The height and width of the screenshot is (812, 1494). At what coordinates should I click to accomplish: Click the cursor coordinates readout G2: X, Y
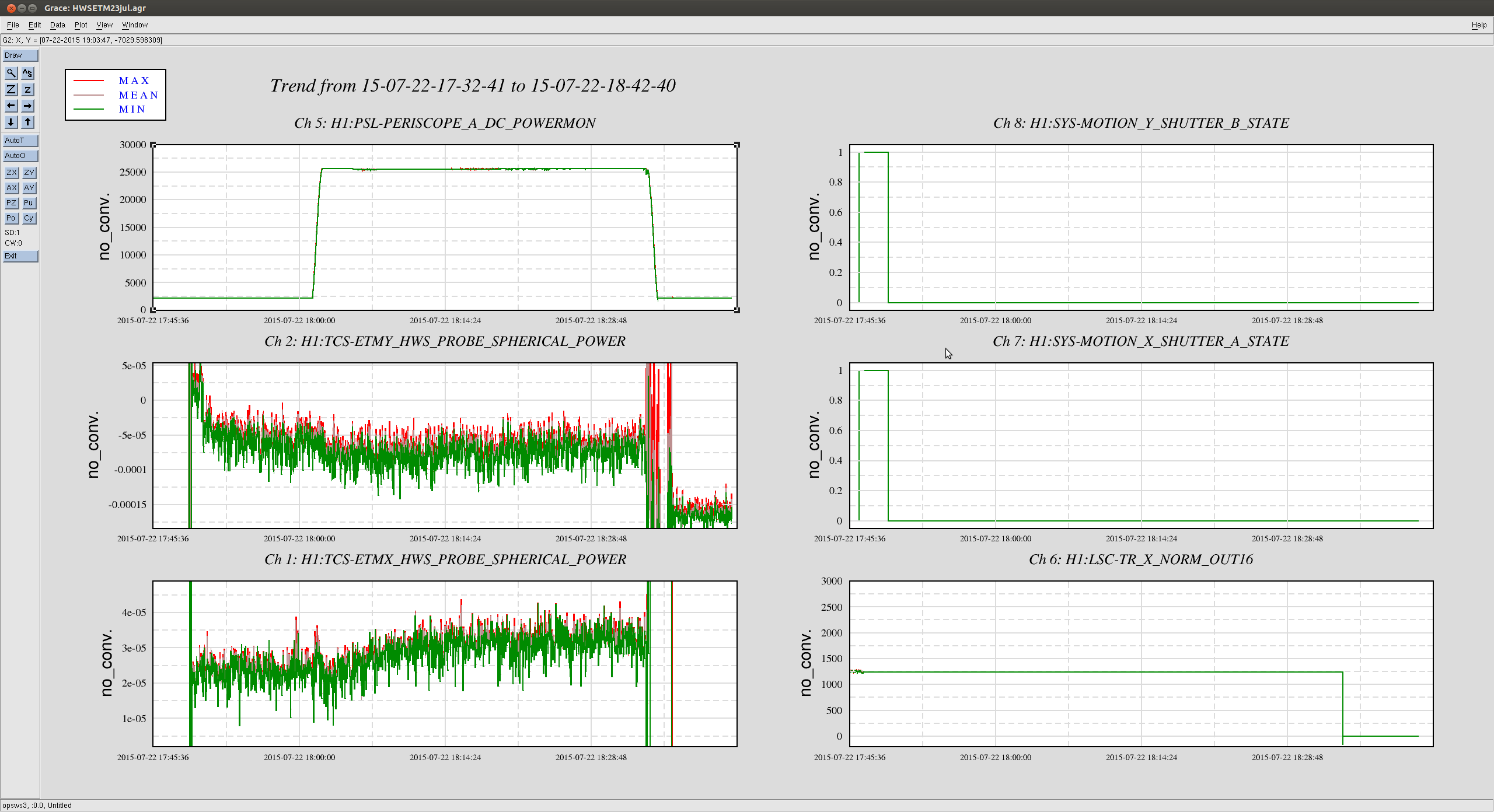click(x=82, y=40)
